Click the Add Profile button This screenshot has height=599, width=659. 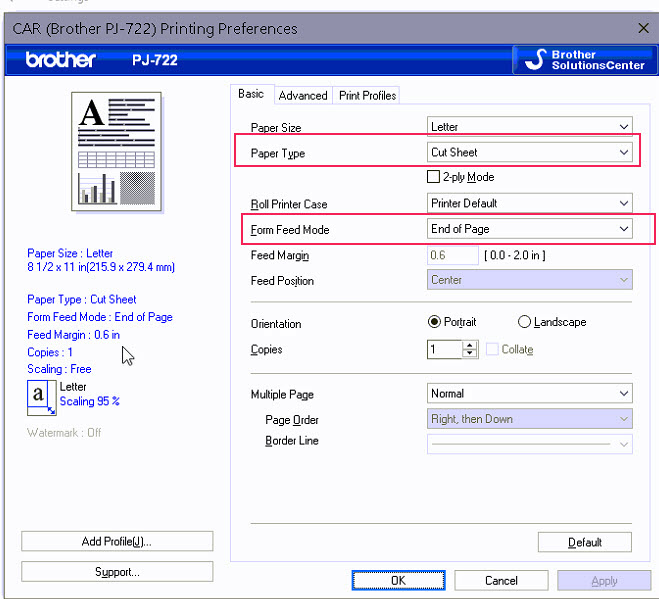[117, 541]
